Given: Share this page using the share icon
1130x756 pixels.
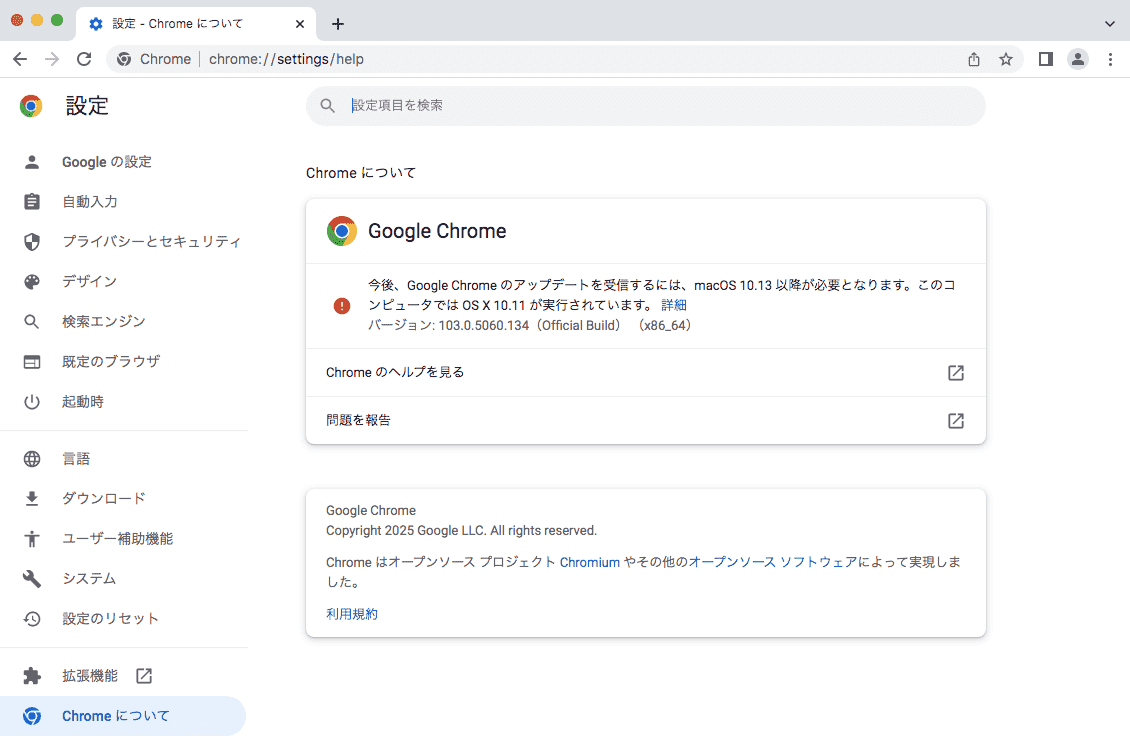Looking at the screenshot, I should (974, 59).
